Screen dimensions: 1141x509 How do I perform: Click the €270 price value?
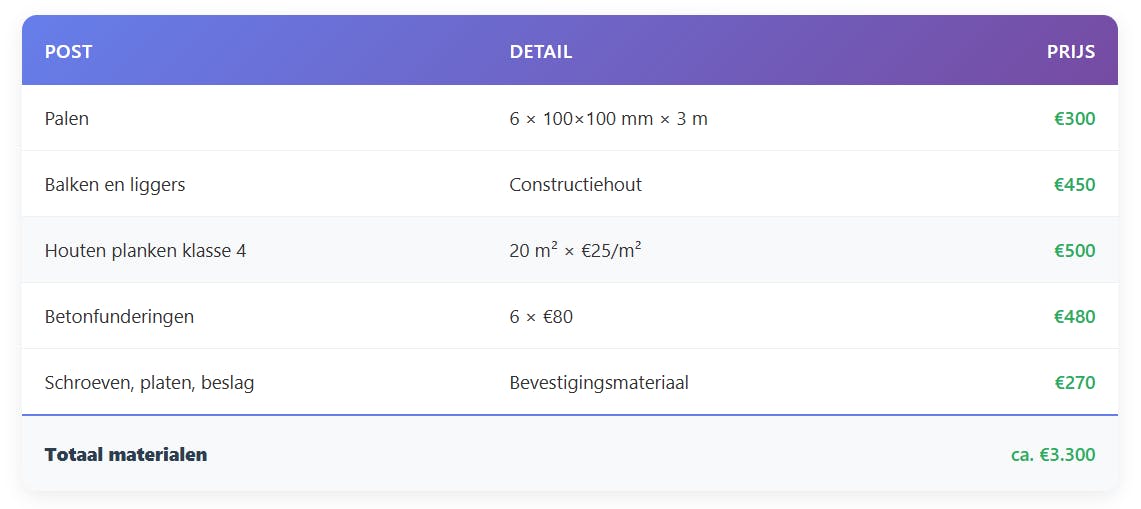[1074, 383]
